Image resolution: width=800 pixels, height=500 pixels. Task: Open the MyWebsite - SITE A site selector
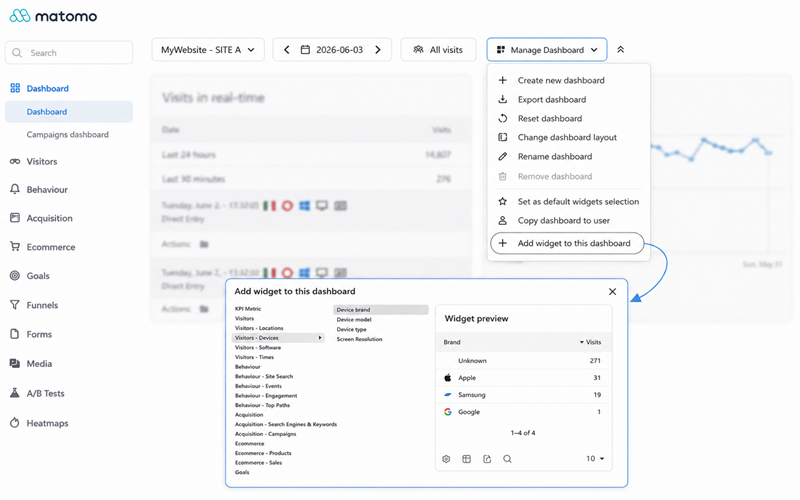click(x=208, y=49)
